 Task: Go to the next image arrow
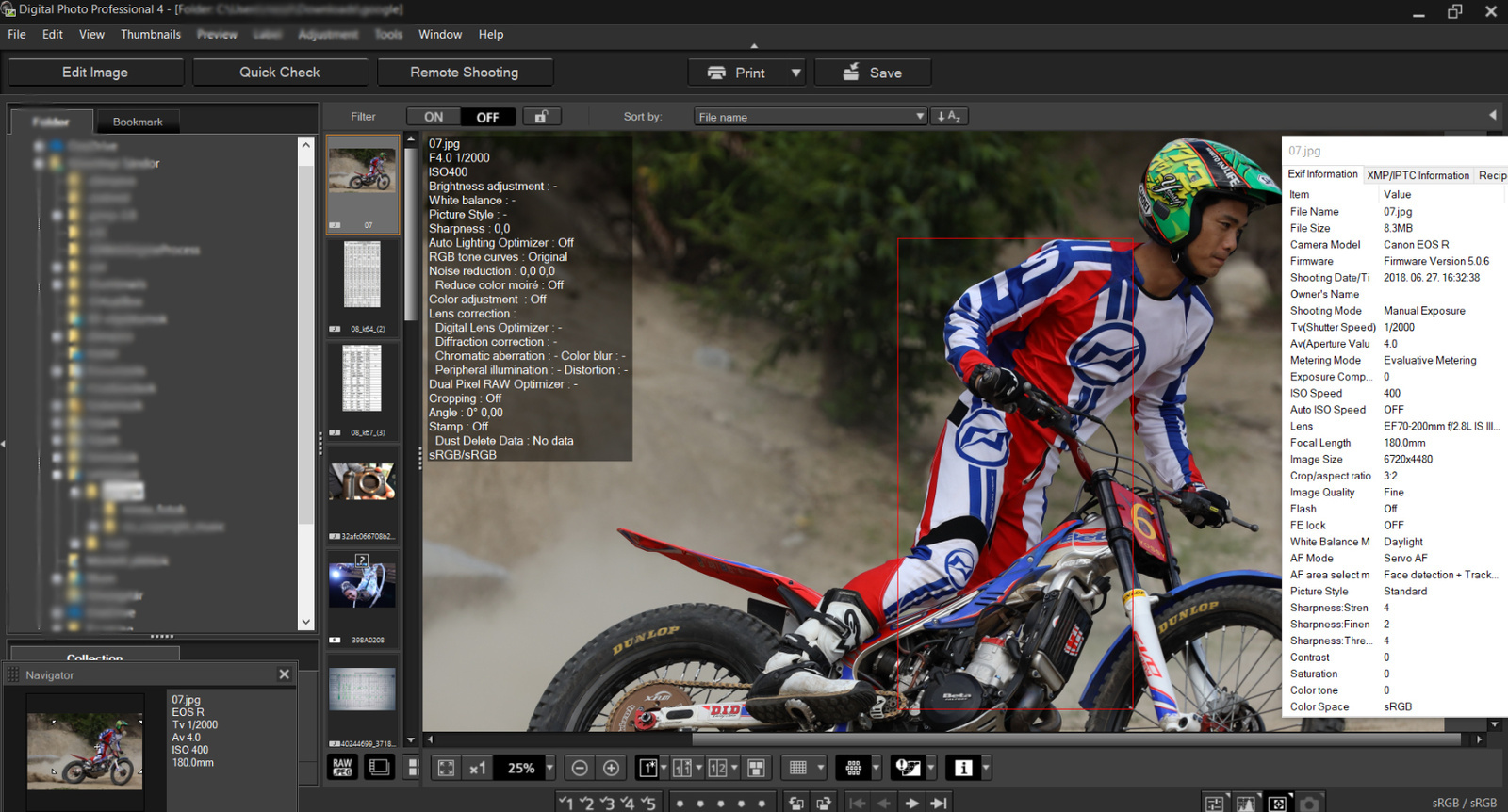911,803
